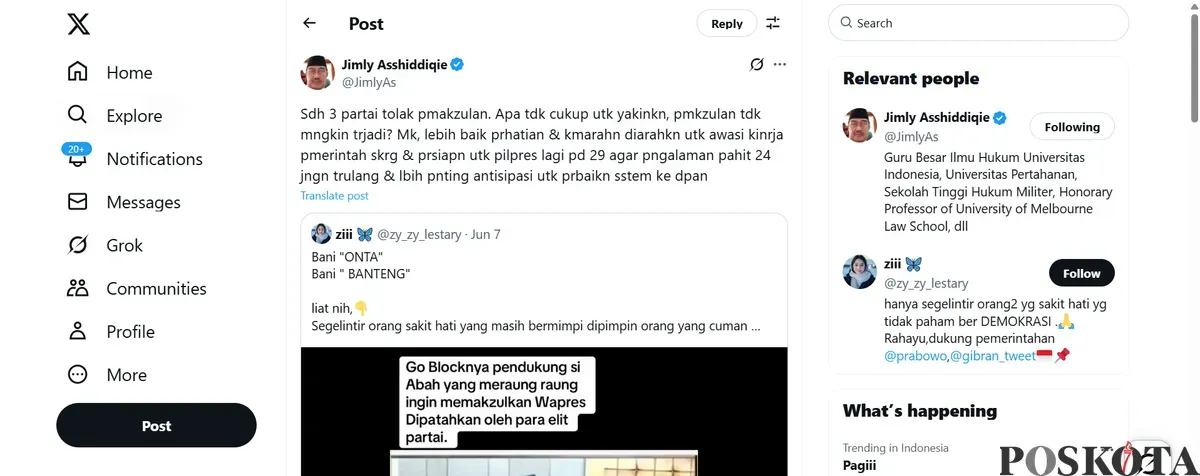Click Translate post link

[334, 196]
